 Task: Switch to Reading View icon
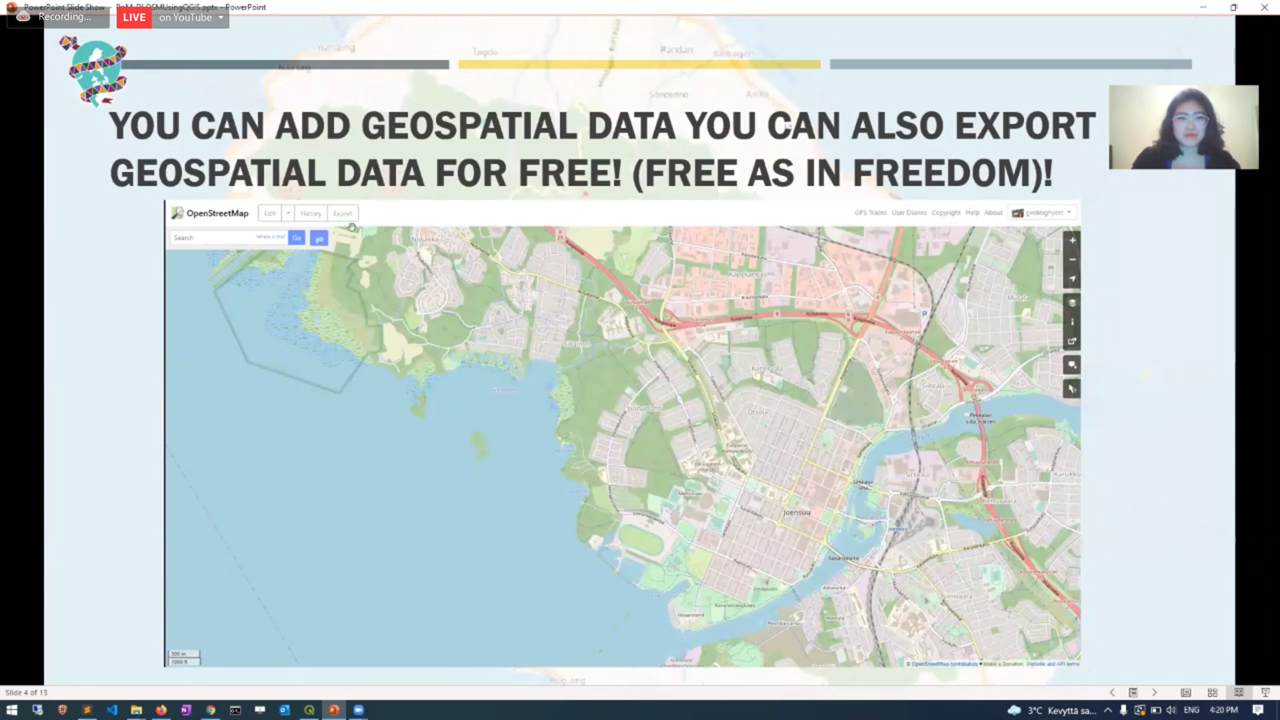(x=1238, y=692)
